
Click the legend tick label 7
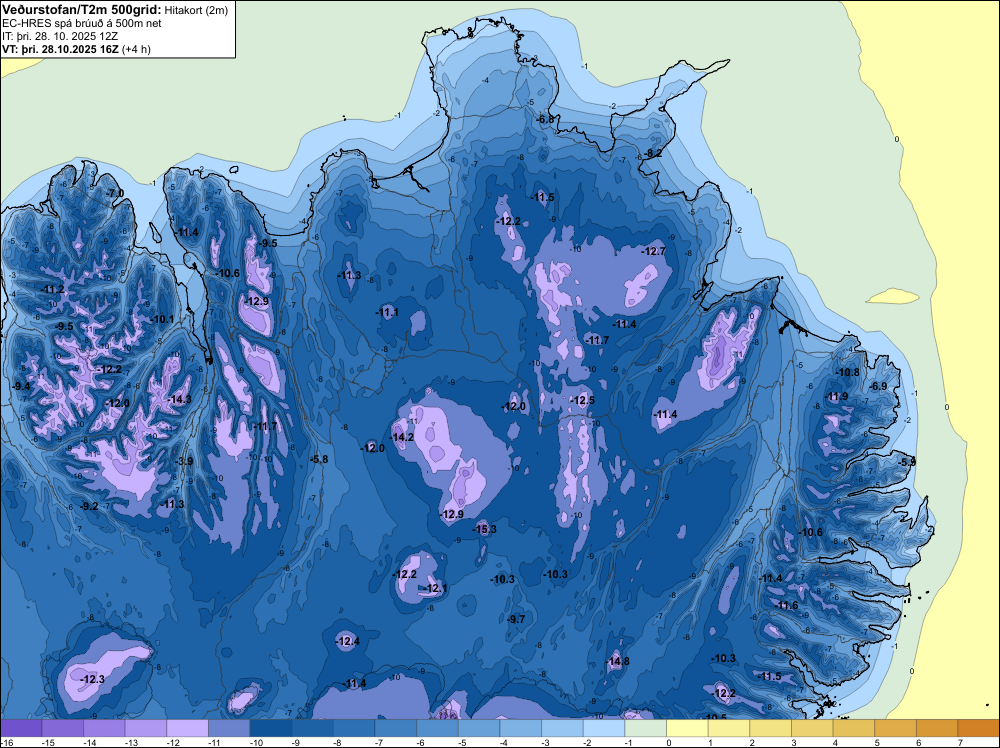960,742
